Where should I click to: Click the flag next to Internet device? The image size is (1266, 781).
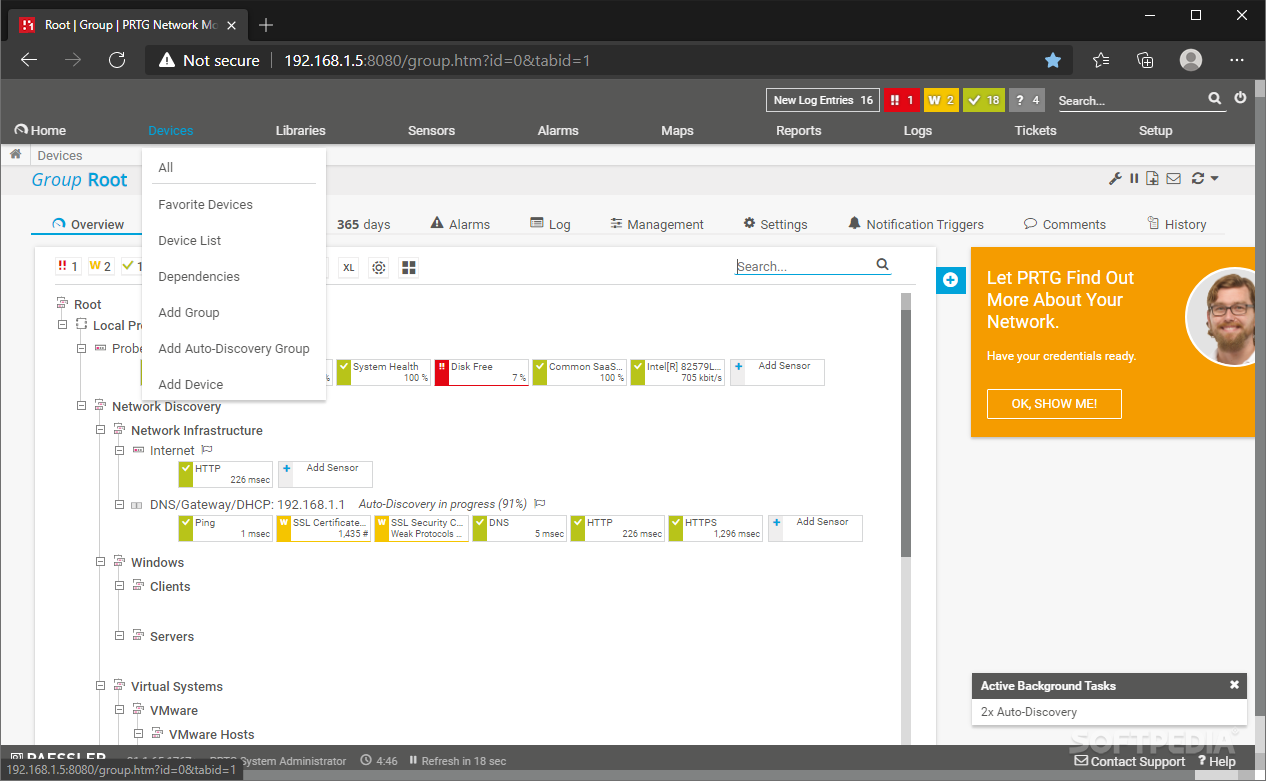tap(207, 450)
